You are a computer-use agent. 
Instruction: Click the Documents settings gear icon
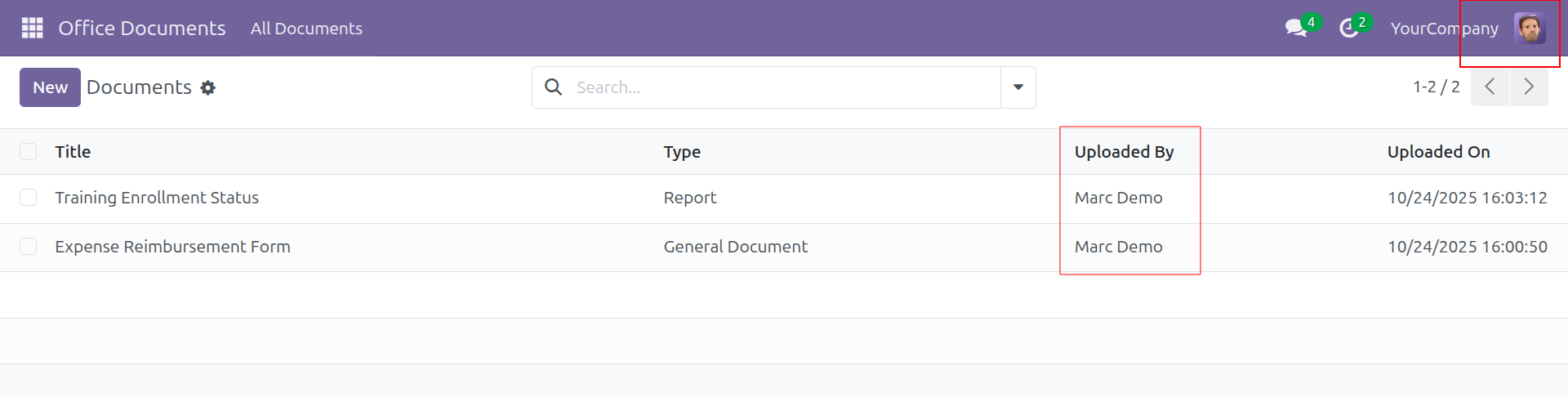point(208,87)
